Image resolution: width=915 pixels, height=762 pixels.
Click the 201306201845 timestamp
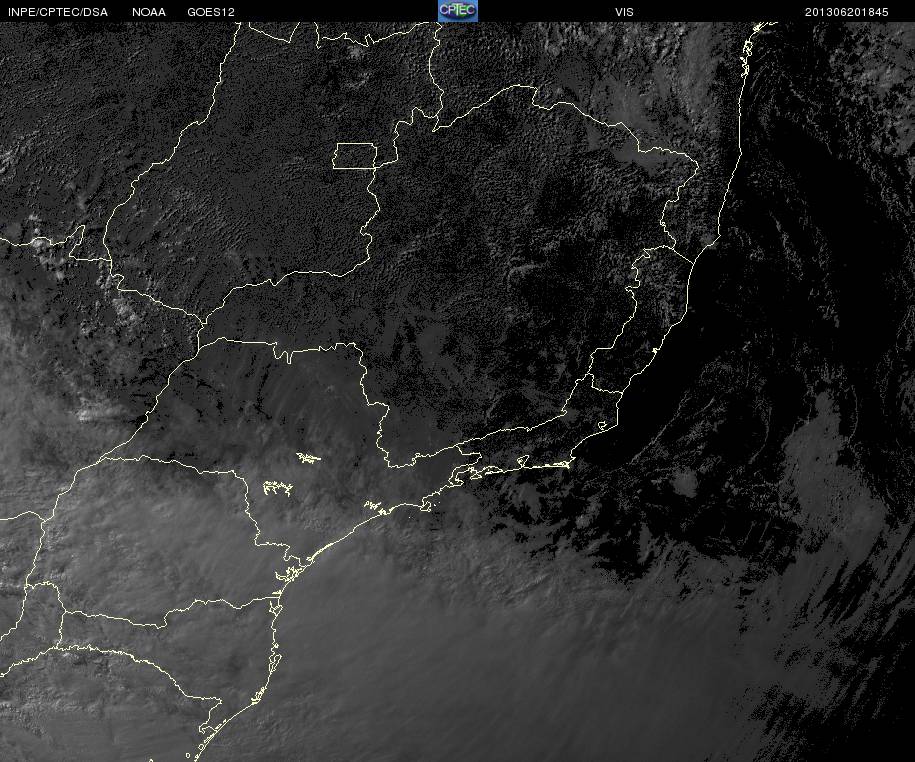coord(846,12)
